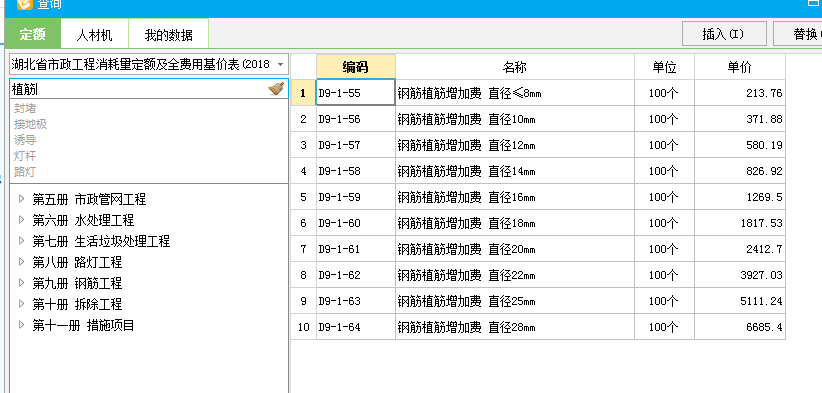Select code cell D9-1-60
Image resolution: width=822 pixels, height=393 pixels.
(x=355, y=223)
